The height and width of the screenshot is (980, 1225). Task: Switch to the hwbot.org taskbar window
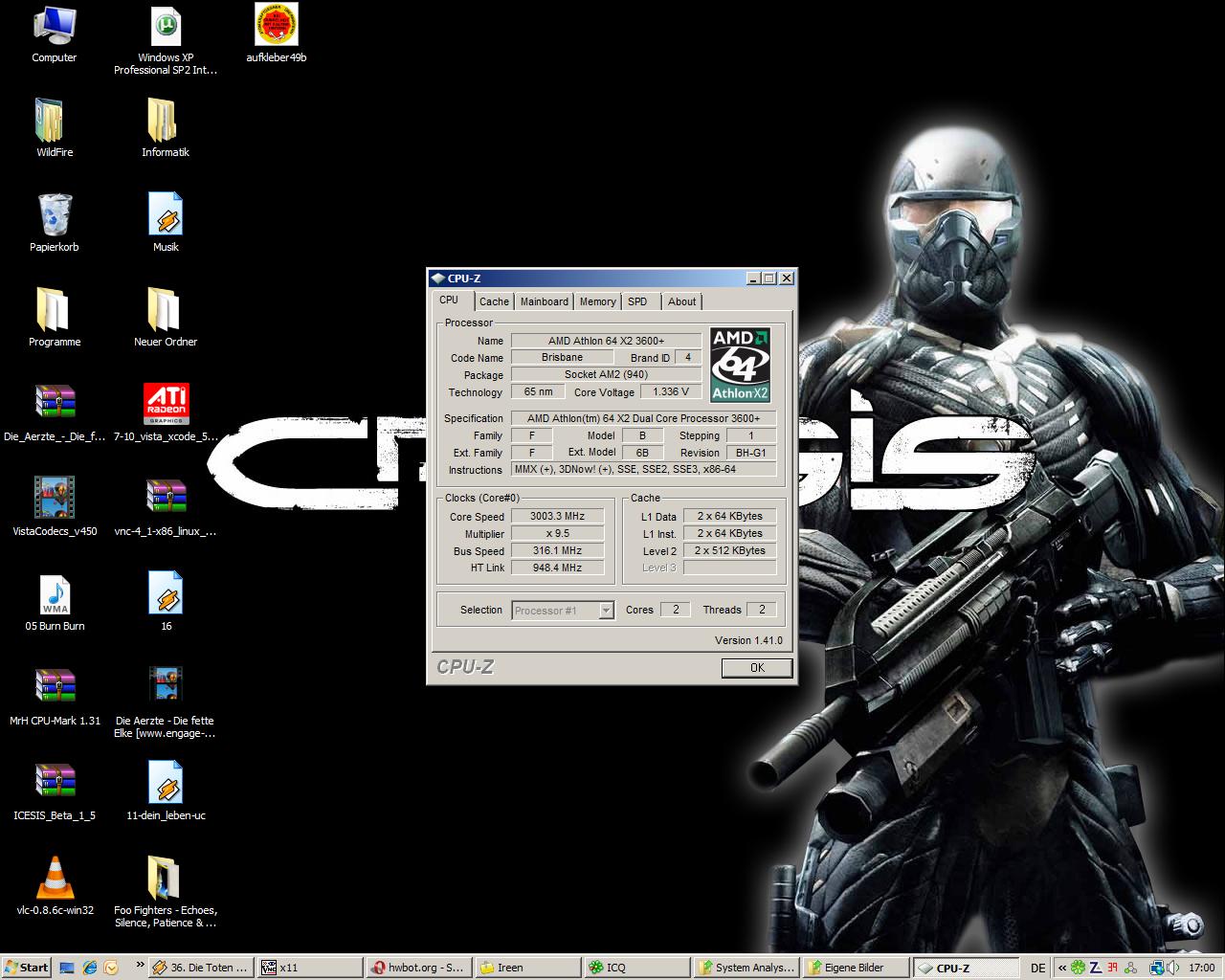coord(418,968)
